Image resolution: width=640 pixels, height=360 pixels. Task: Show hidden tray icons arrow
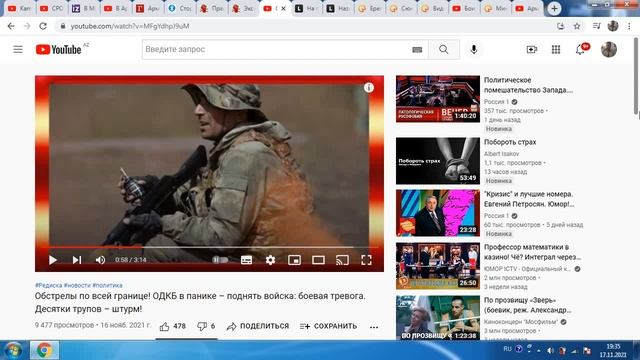pos(539,351)
